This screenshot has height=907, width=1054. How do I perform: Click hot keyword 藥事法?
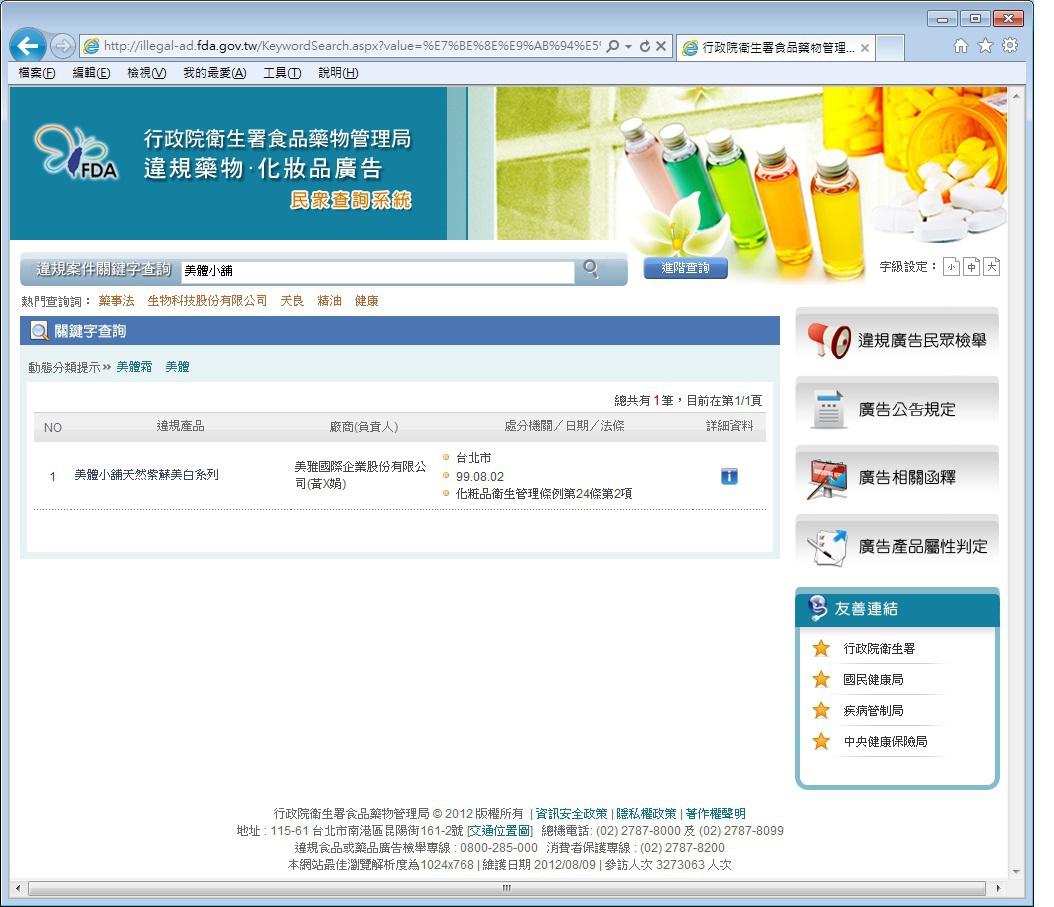tap(116, 301)
